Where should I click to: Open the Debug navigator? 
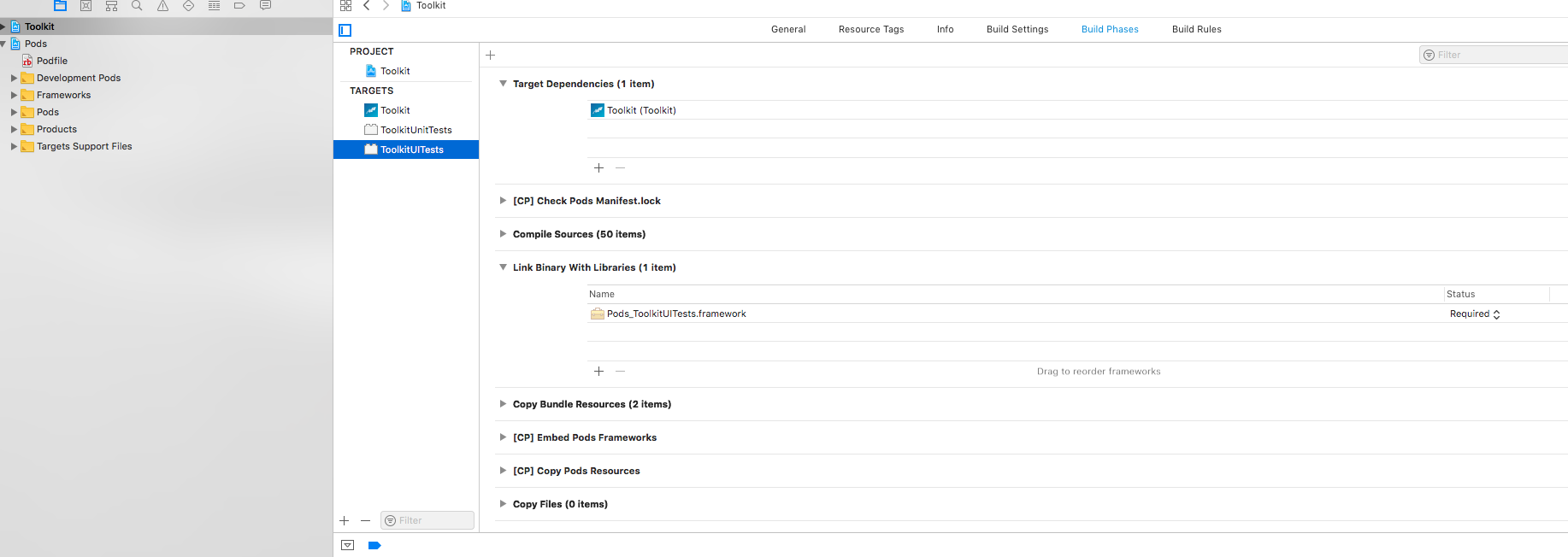pyautogui.click(x=214, y=5)
